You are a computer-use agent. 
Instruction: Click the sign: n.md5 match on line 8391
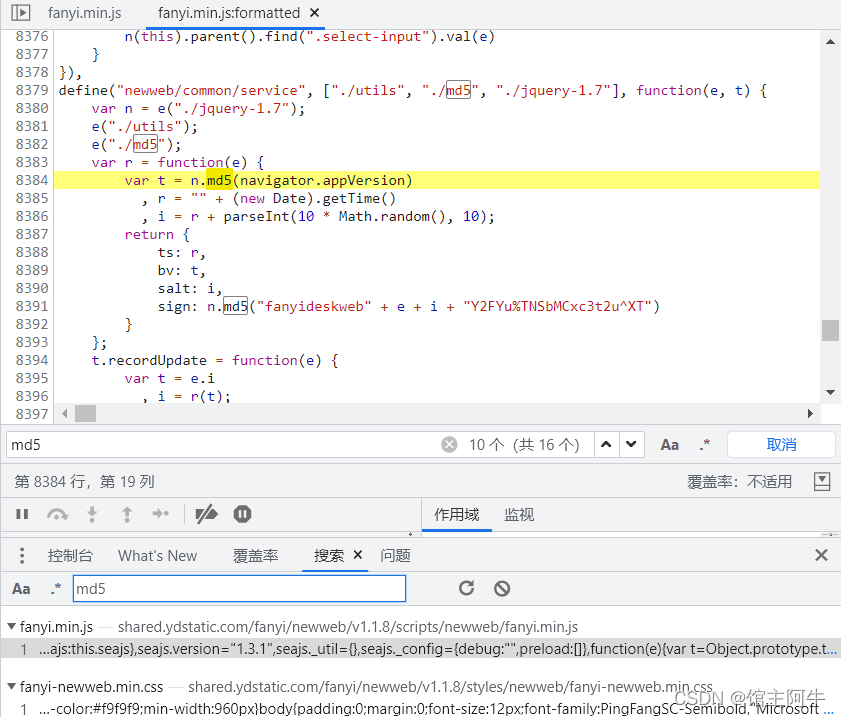pyautogui.click(x=235, y=306)
